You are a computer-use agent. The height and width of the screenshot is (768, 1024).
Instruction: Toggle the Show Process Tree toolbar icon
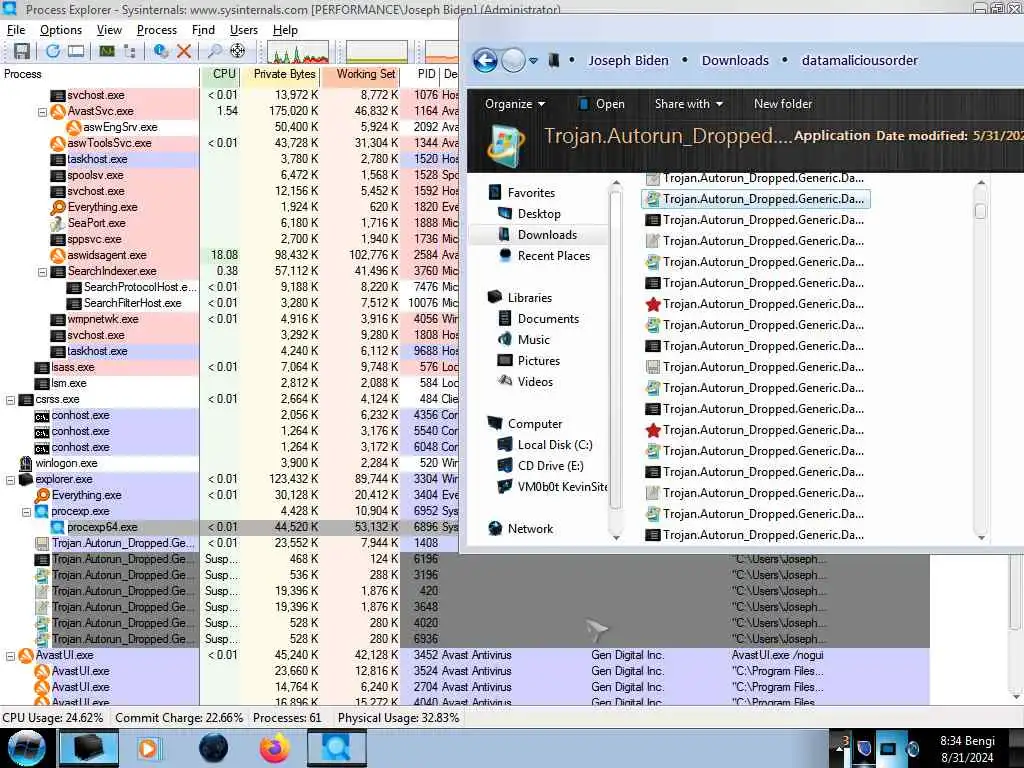(x=129, y=51)
